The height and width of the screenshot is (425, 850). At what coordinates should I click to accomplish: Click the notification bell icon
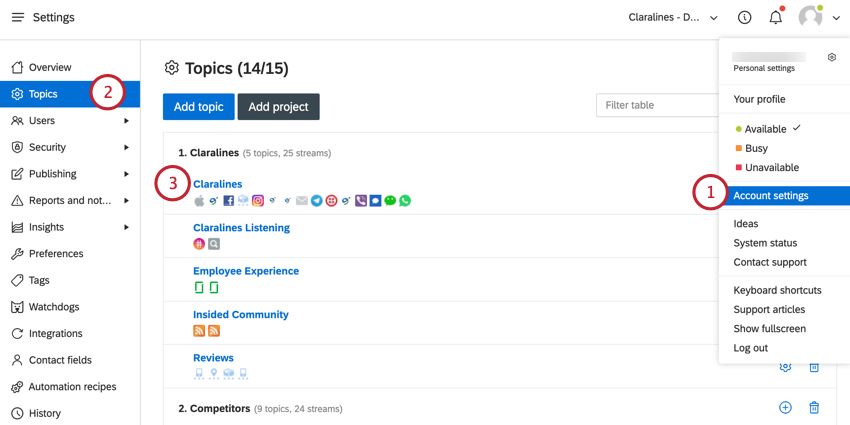coord(775,18)
